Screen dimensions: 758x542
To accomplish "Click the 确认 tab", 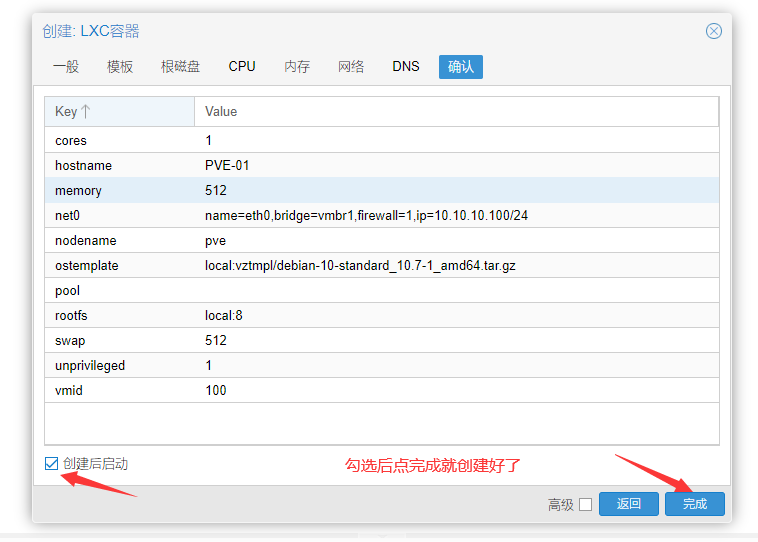I will [x=461, y=67].
